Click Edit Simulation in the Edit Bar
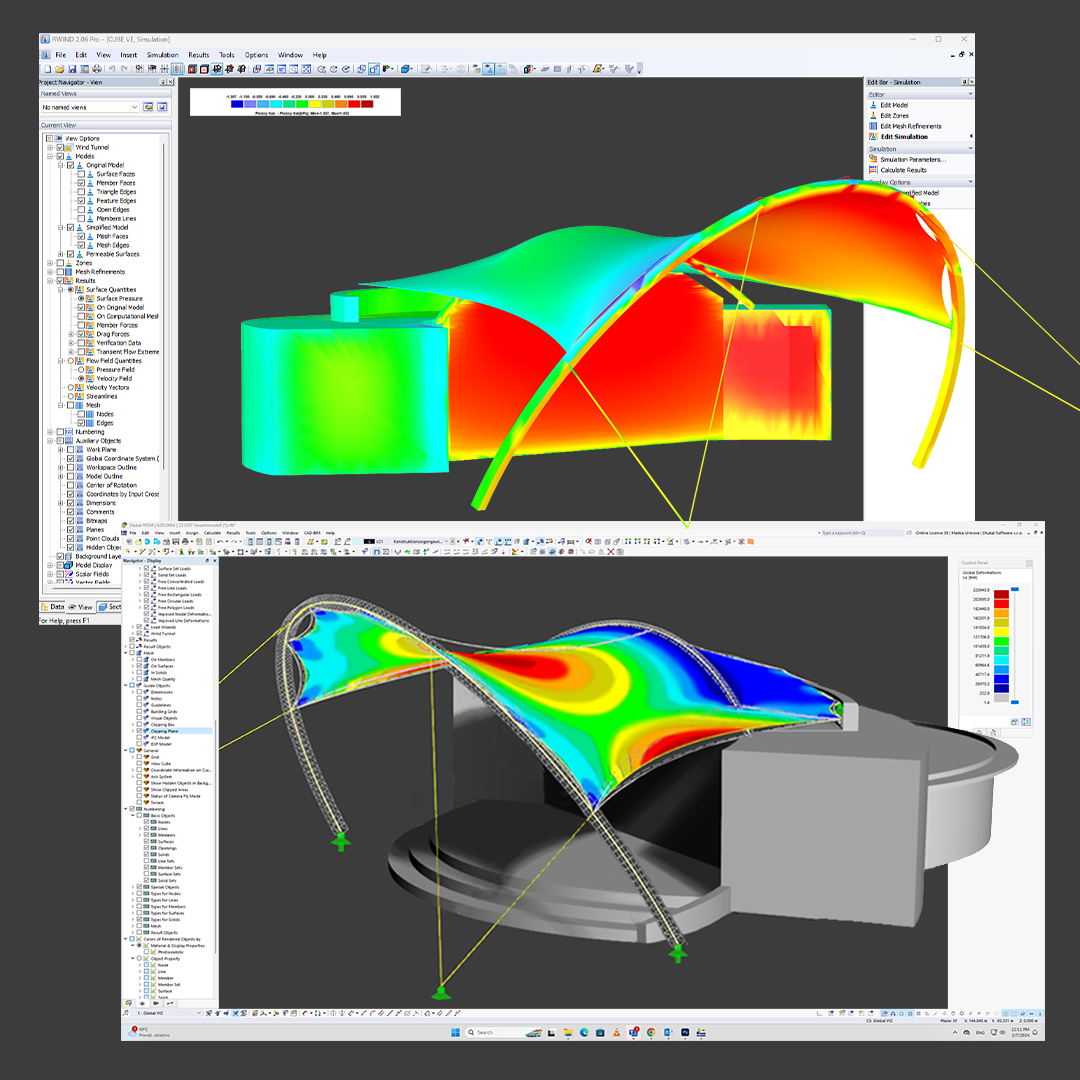This screenshot has height=1080, width=1080. (x=904, y=136)
